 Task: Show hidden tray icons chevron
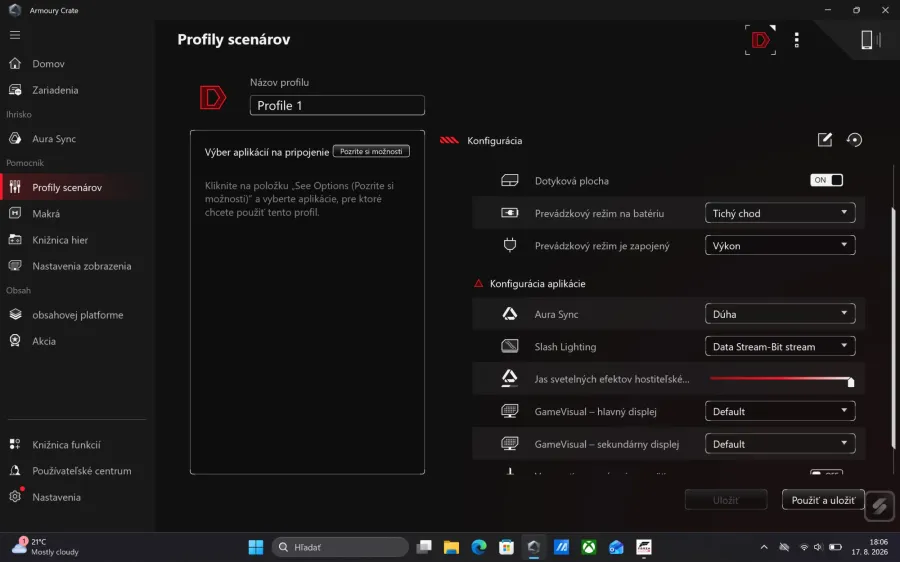tap(764, 547)
